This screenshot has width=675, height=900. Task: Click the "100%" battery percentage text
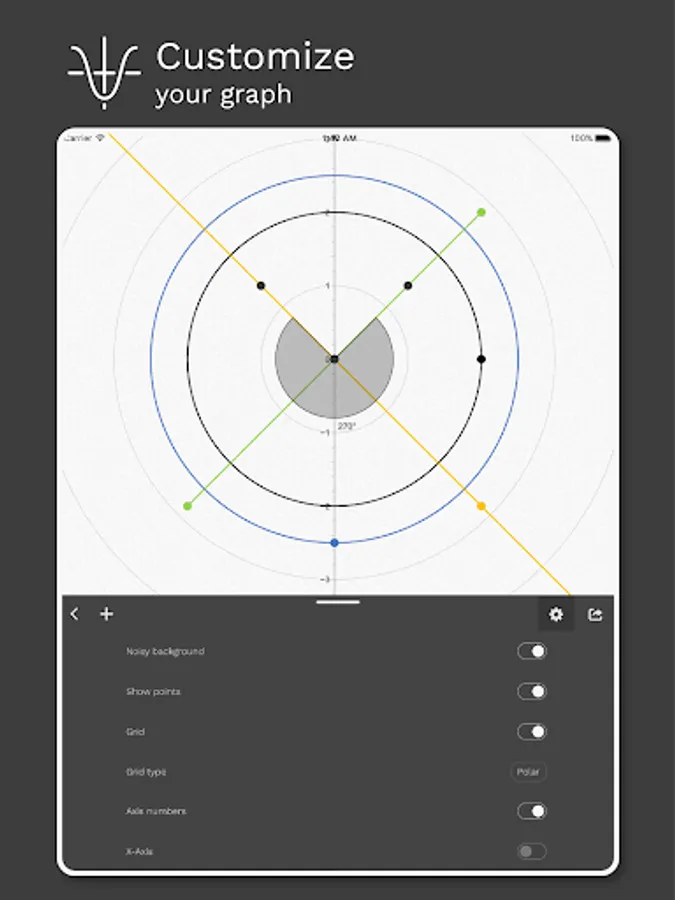(x=581, y=138)
